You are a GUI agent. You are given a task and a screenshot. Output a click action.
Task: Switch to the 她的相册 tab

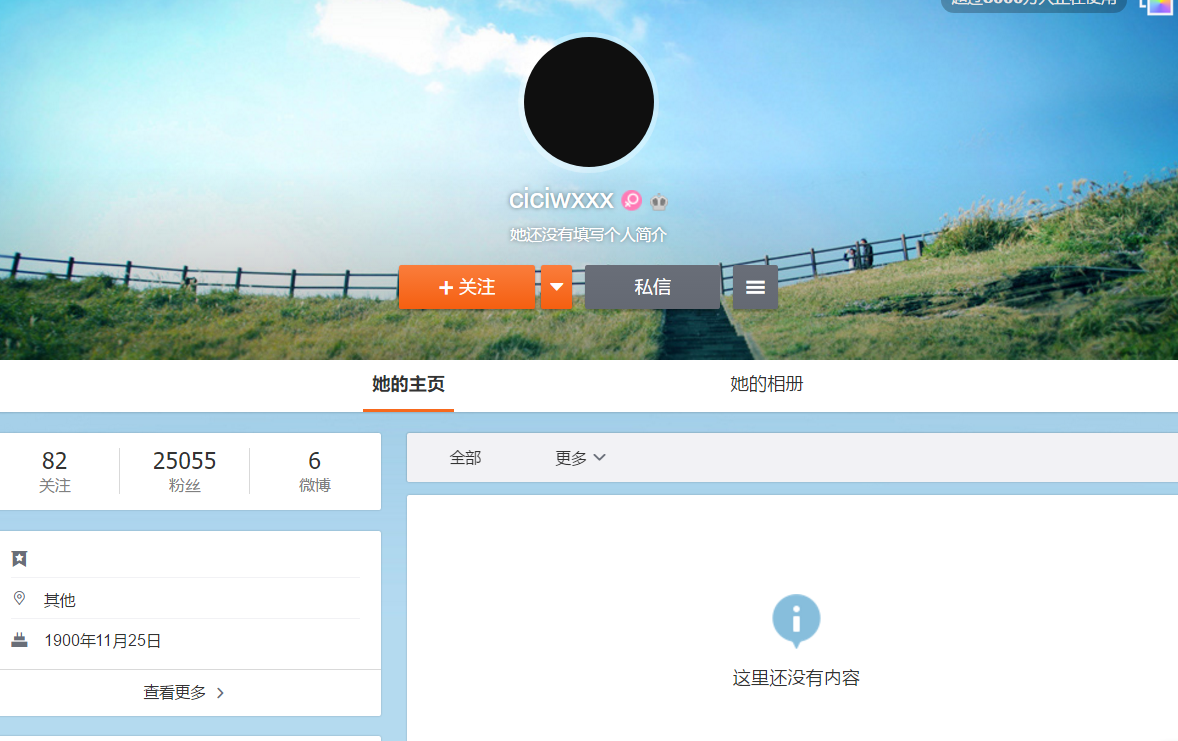tap(766, 384)
